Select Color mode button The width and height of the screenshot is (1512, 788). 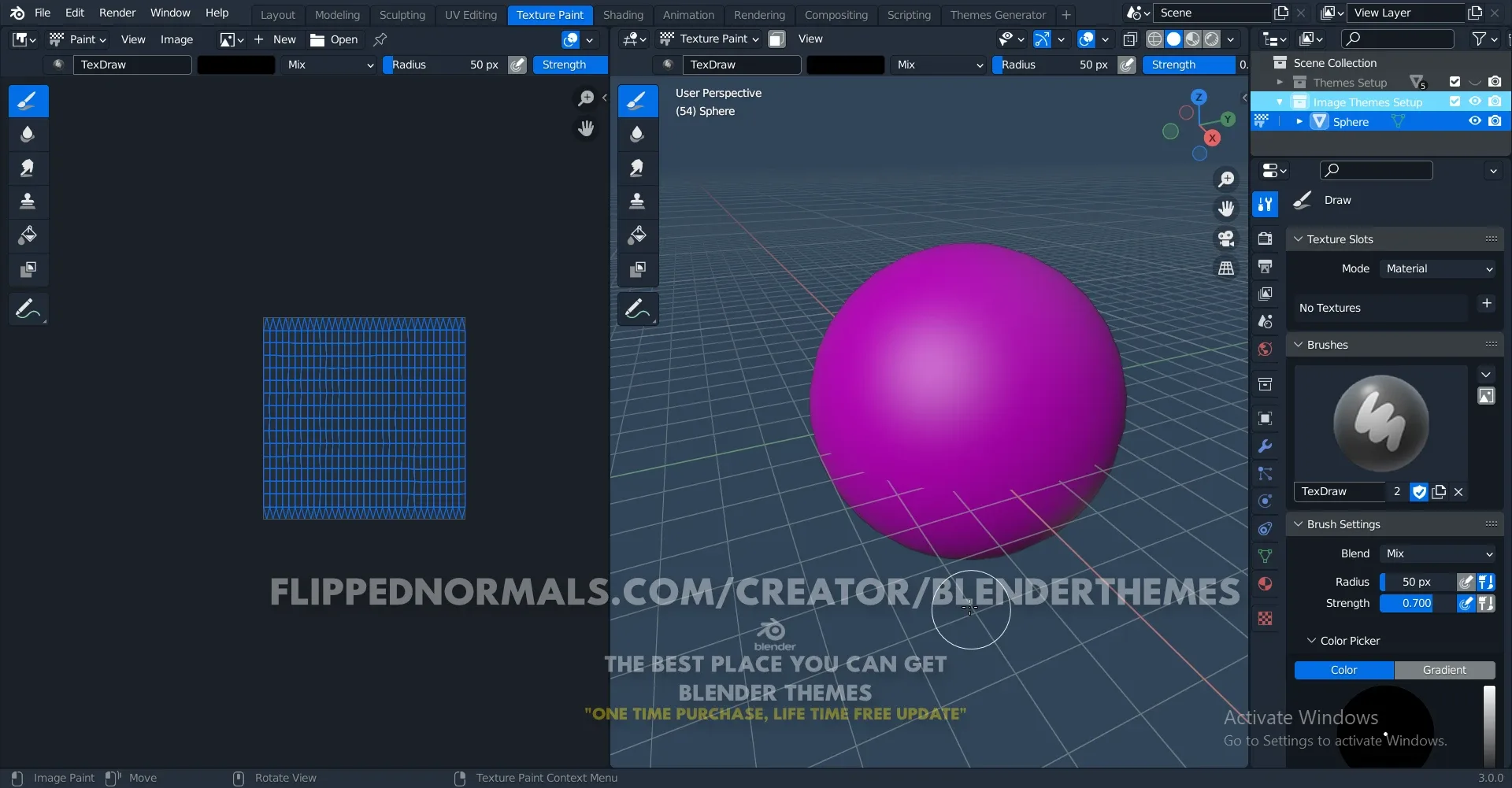point(1343,670)
